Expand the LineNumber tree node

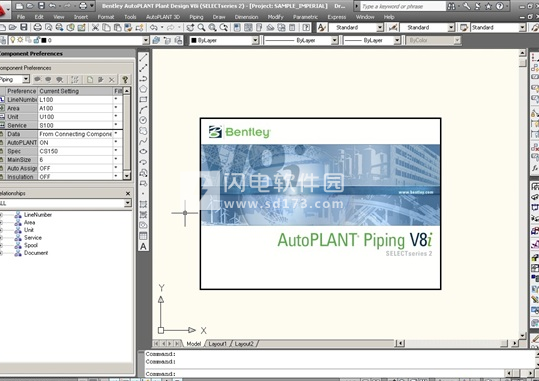pyautogui.click(x=1, y=215)
